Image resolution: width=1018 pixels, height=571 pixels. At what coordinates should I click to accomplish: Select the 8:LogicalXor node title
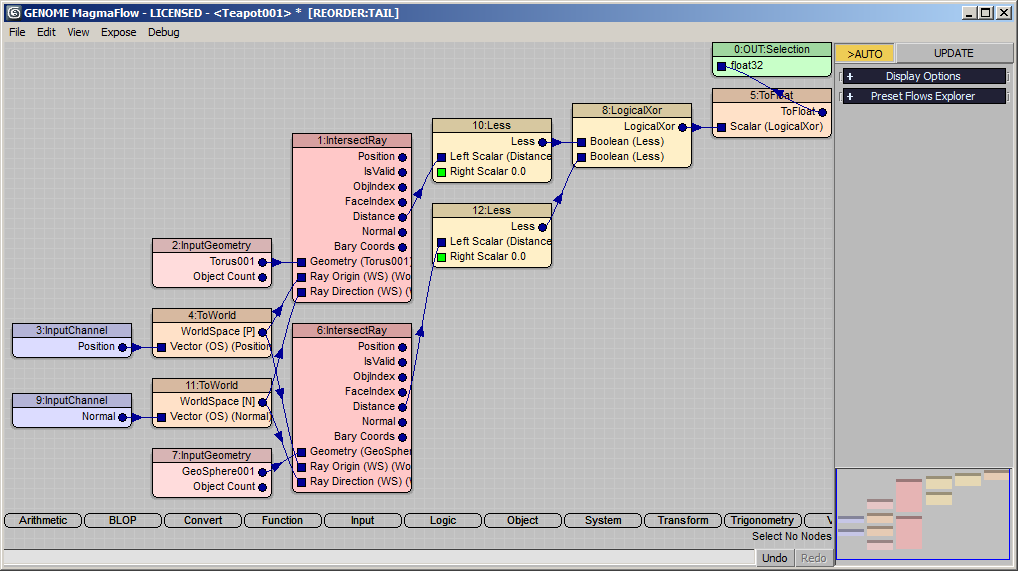(x=632, y=110)
